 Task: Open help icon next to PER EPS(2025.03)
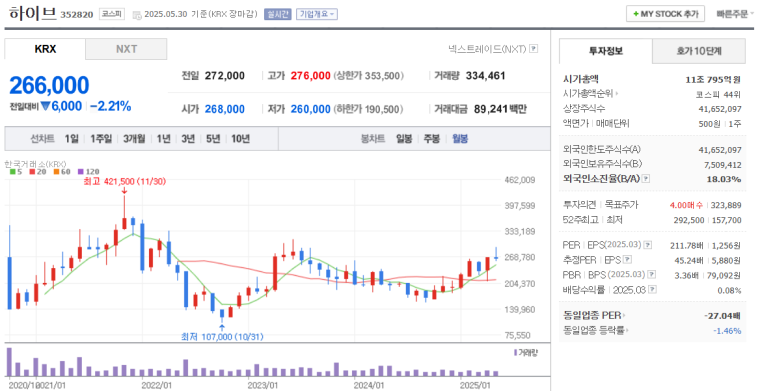pos(648,245)
